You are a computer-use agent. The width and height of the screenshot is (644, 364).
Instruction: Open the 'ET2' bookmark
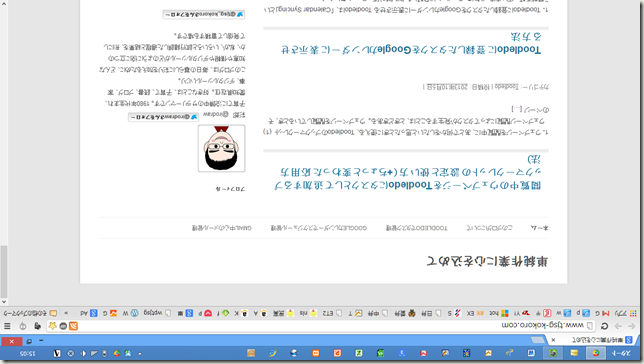point(333,313)
